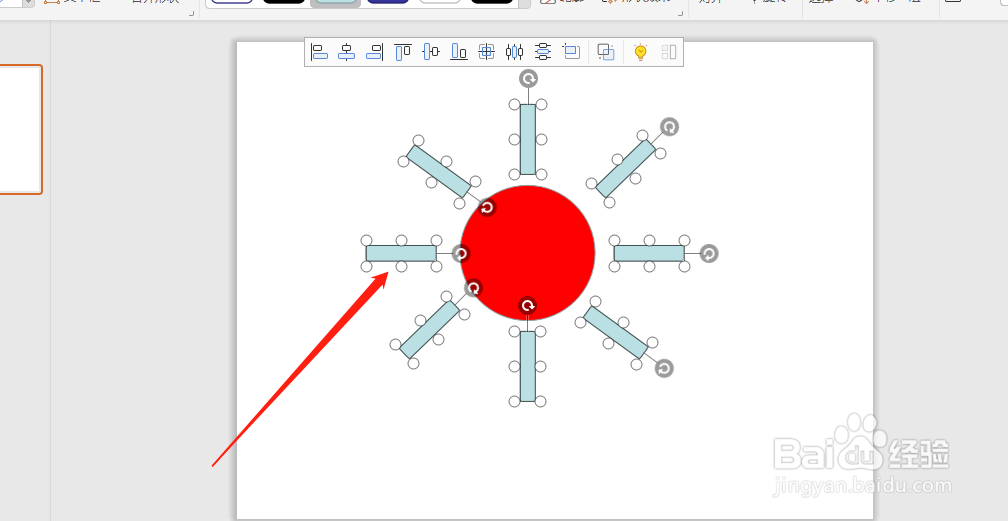1008x521 pixels.
Task: Select the top vertical blue rectangle
Action: pos(528,140)
